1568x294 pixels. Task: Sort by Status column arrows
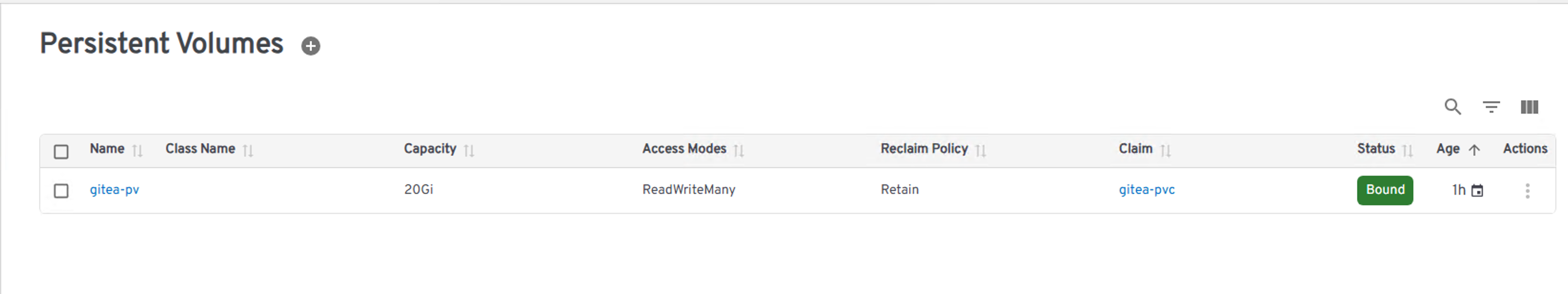click(x=1407, y=150)
